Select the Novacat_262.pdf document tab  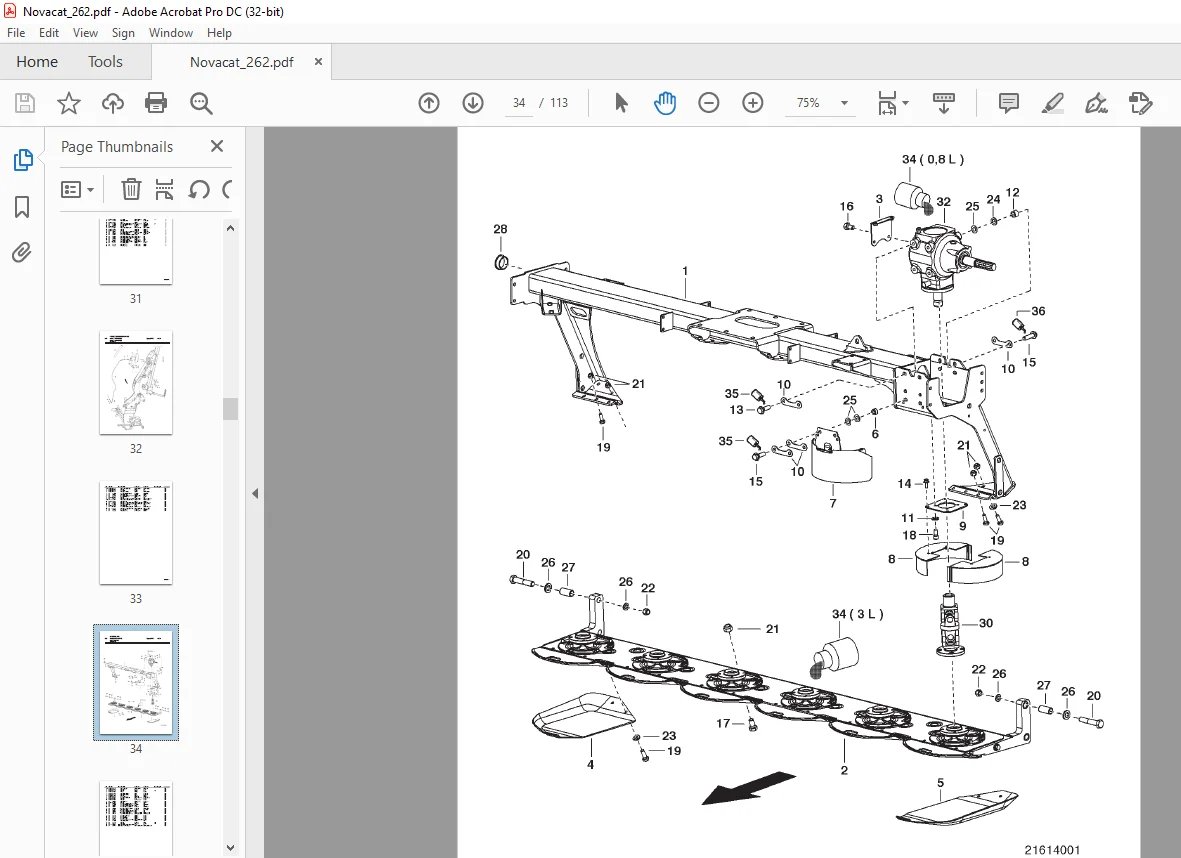pos(242,62)
